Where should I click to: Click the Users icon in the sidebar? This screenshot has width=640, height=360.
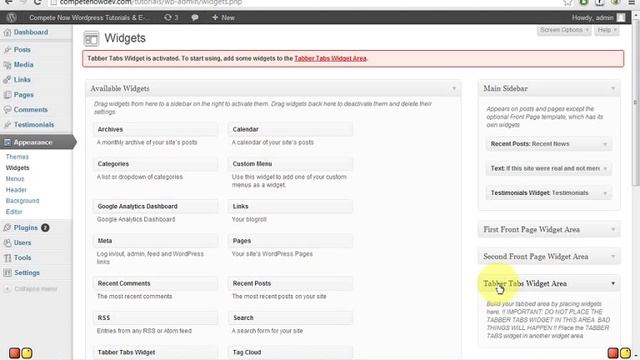click(7, 243)
